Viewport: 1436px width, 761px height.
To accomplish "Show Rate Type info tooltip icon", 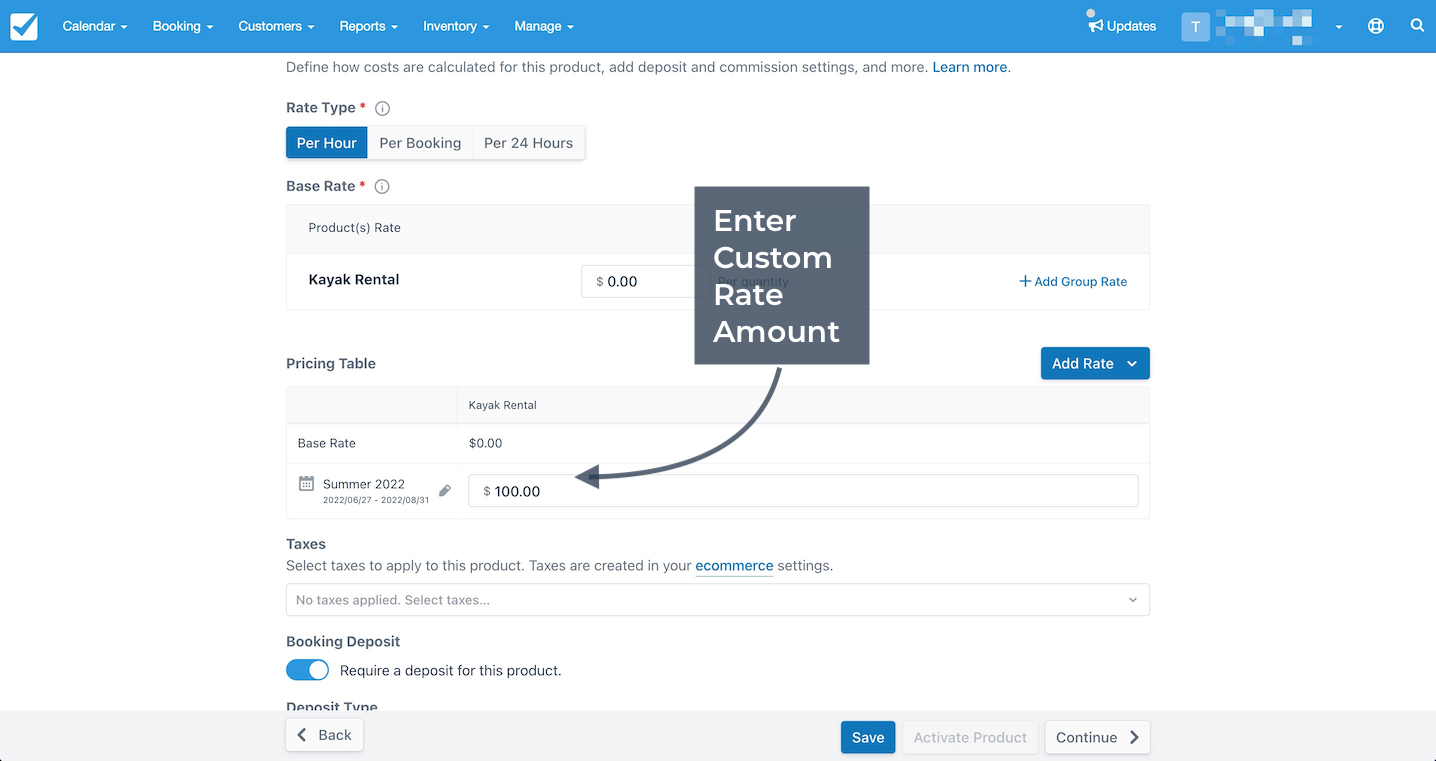I will click(382, 108).
